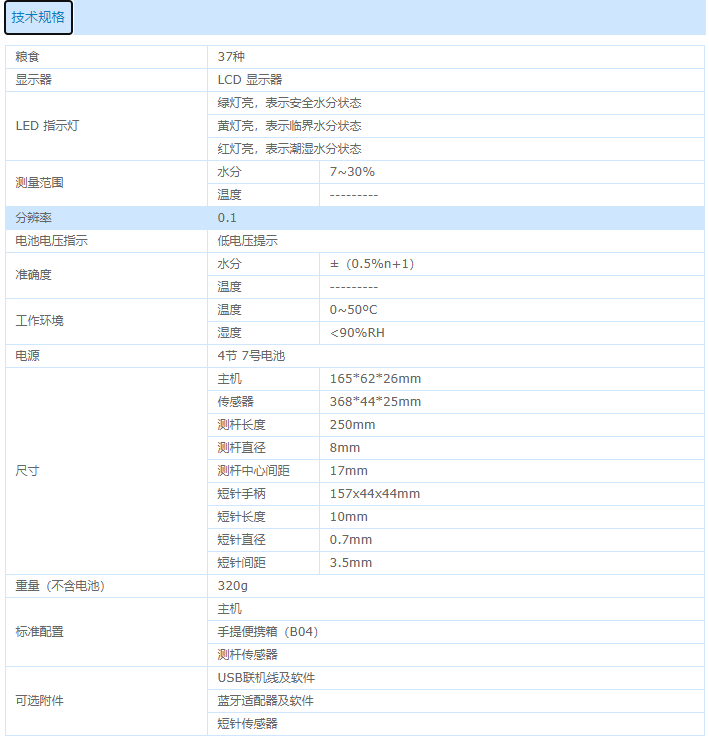The image size is (709, 742).
Task: Click the 37种 value cell
Action: 231,57
